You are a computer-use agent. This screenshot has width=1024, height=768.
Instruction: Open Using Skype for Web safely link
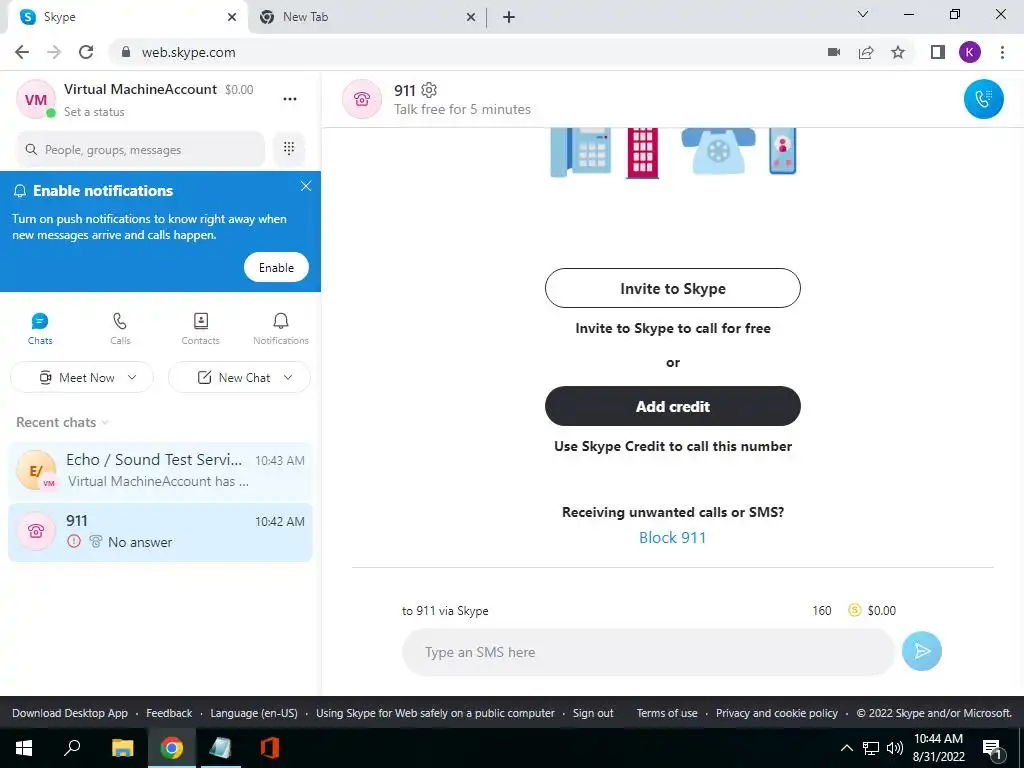435,713
